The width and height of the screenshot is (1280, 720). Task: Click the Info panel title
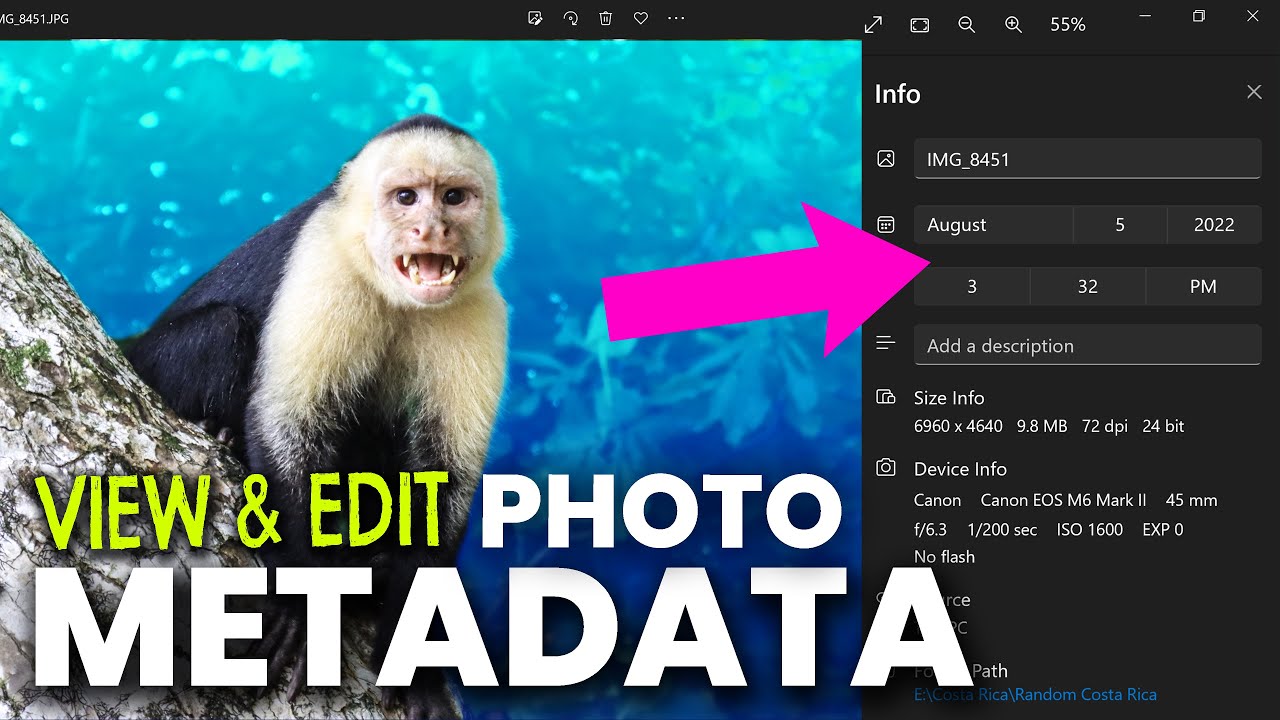click(x=897, y=94)
